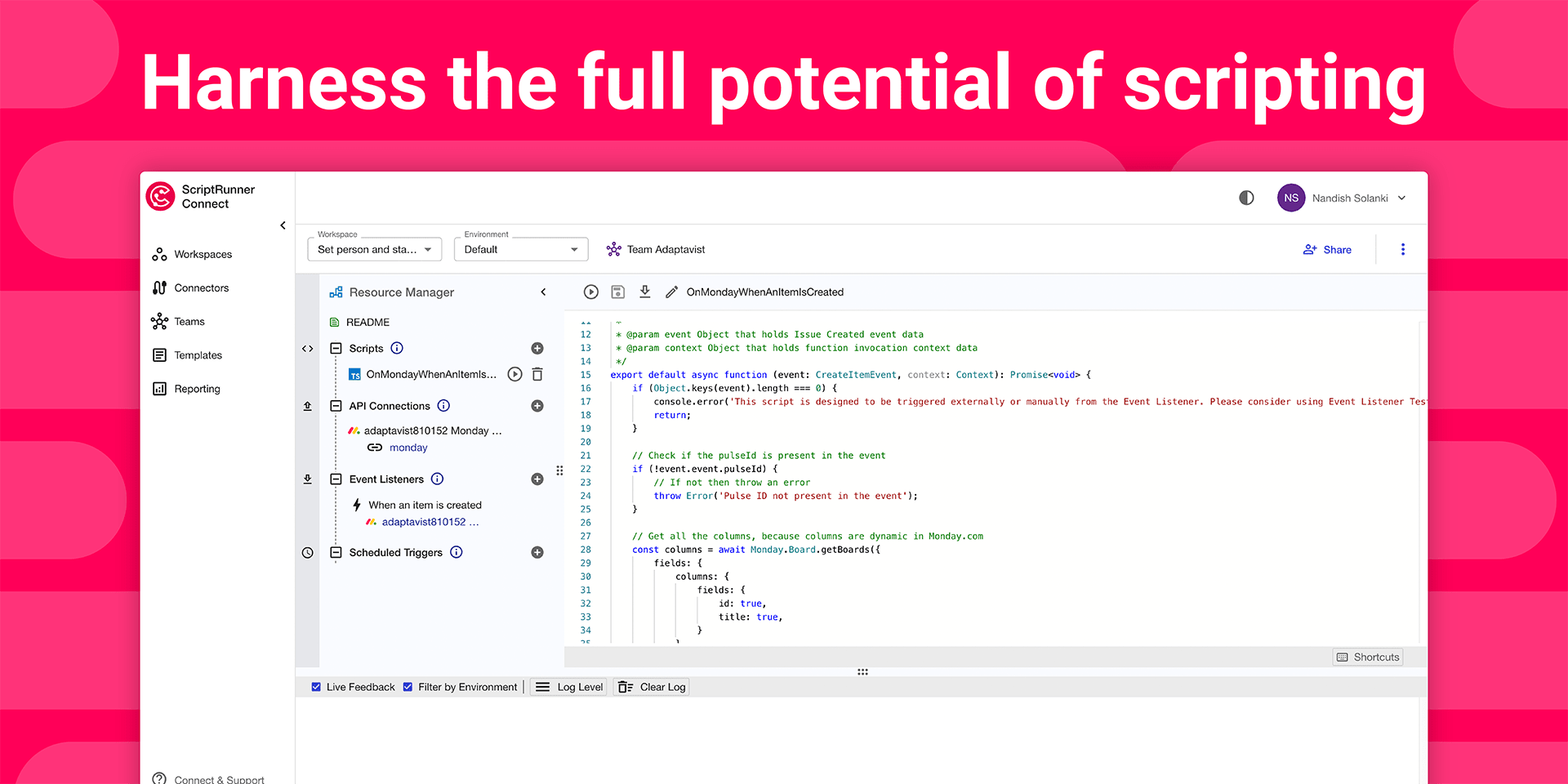Select 'When an item is created' listener

click(x=425, y=505)
